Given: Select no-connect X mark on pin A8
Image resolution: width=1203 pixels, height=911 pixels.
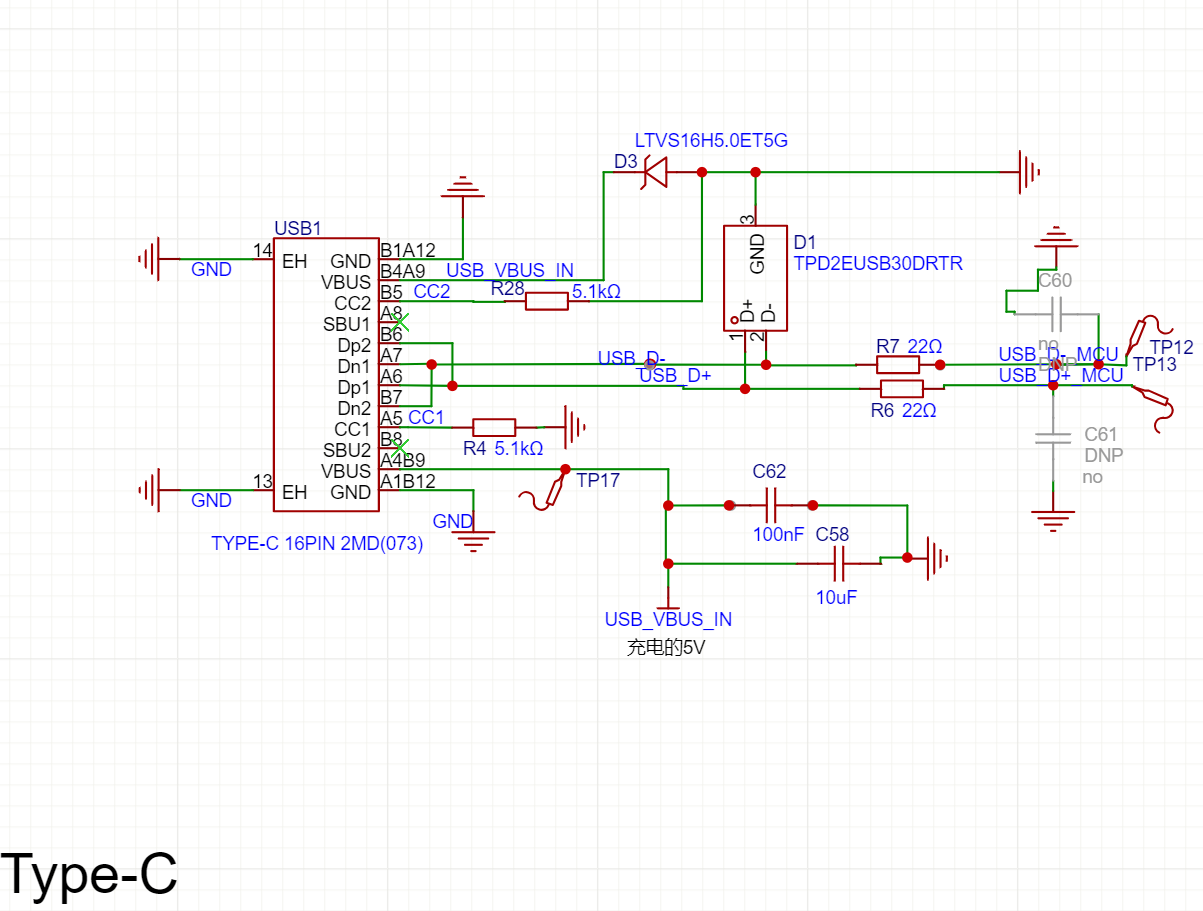Looking at the screenshot, I should point(399,323).
